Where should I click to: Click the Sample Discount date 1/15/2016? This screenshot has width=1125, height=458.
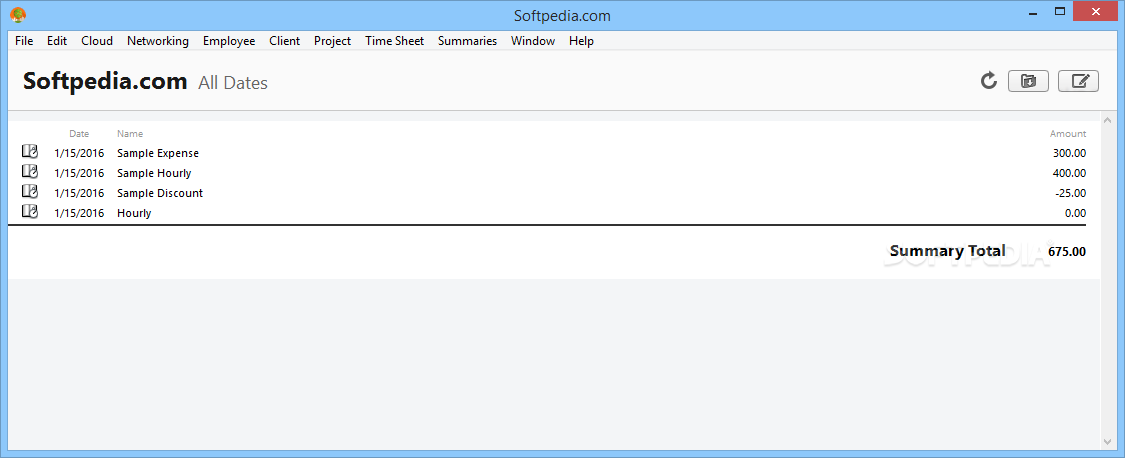pos(80,193)
